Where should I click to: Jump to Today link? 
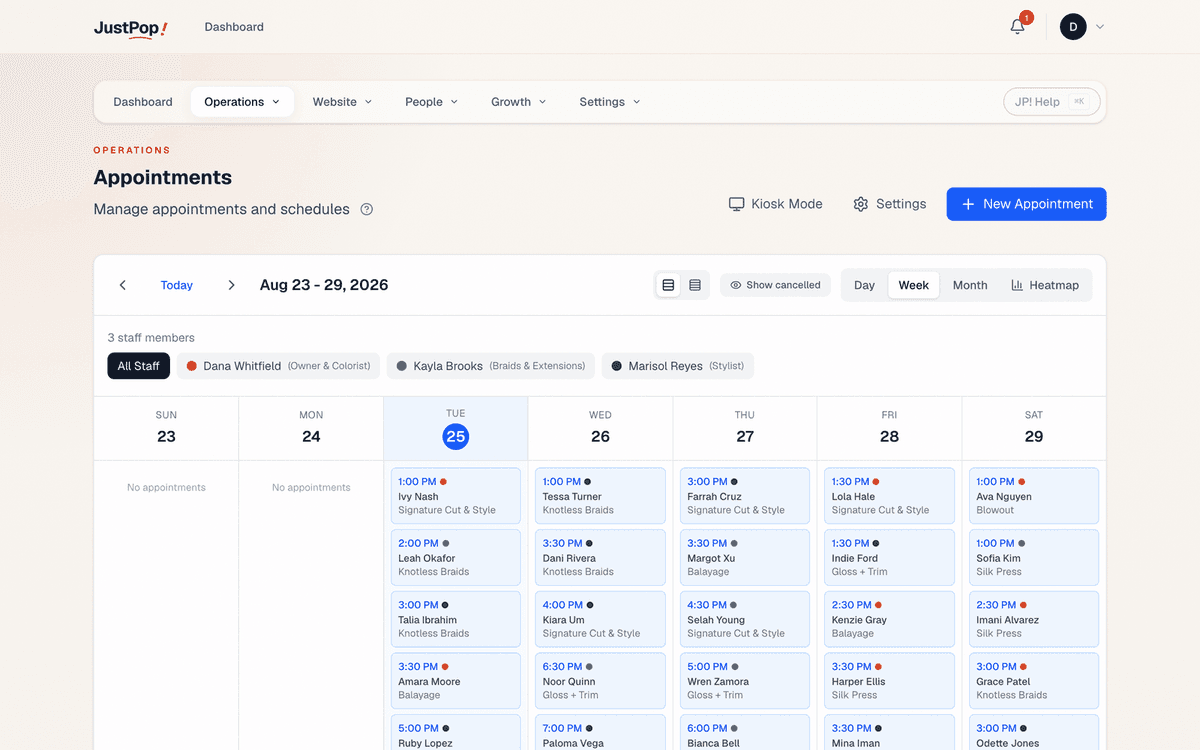[x=177, y=285]
